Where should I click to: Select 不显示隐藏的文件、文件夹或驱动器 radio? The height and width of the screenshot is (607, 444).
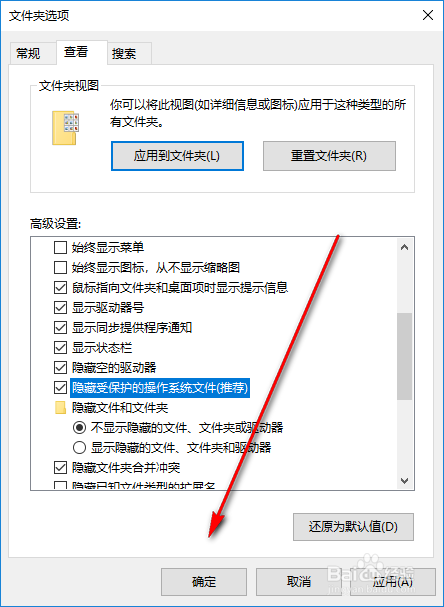click(x=79, y=428)
